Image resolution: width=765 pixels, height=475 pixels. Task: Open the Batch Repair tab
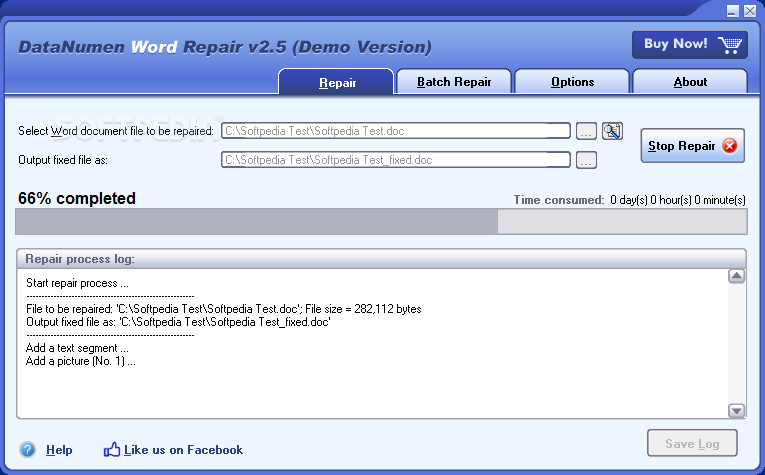pos(454,81)
